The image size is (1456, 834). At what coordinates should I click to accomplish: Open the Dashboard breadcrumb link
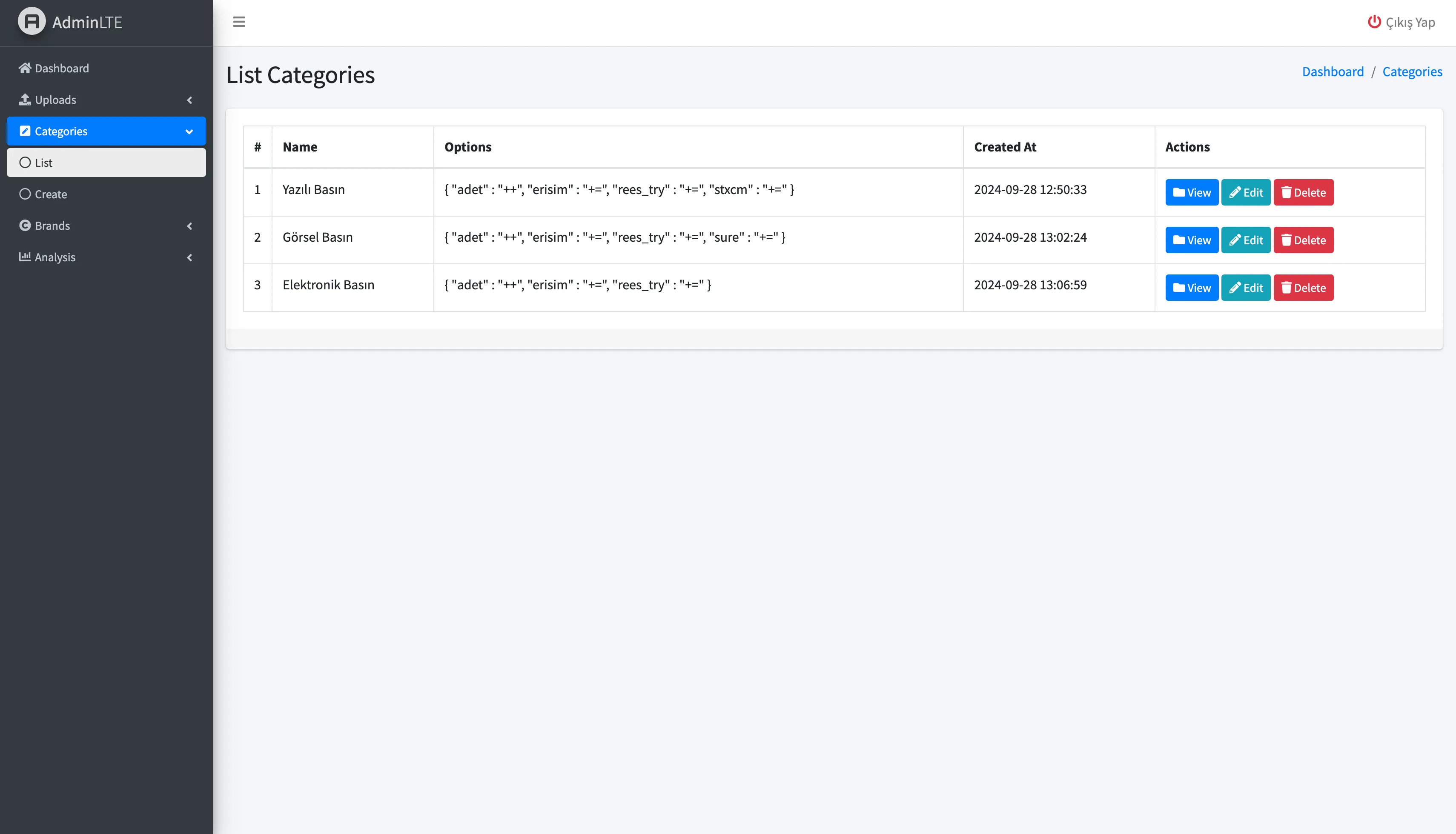[x=1332, y=71]
